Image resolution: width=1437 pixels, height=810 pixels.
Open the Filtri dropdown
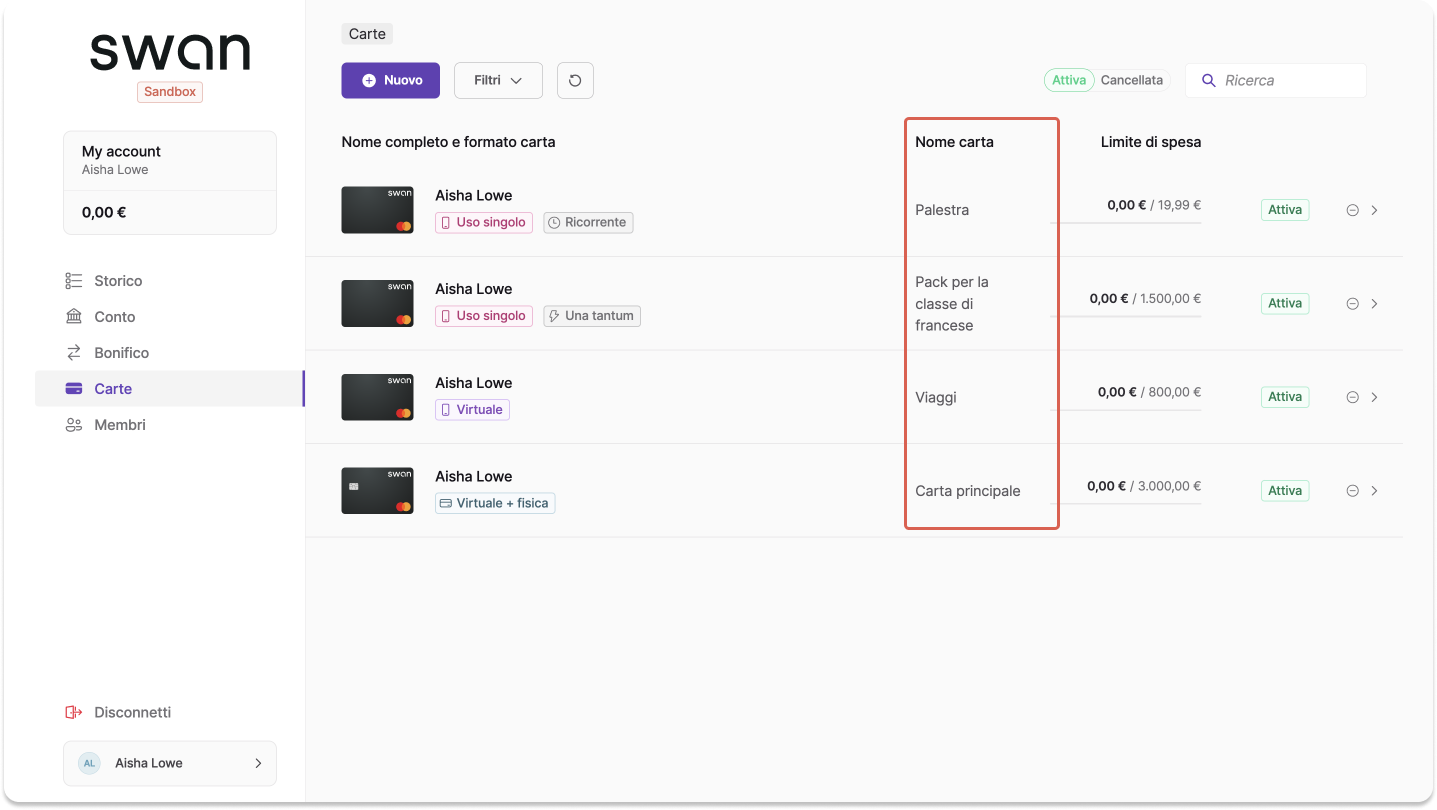click(498, 81)
